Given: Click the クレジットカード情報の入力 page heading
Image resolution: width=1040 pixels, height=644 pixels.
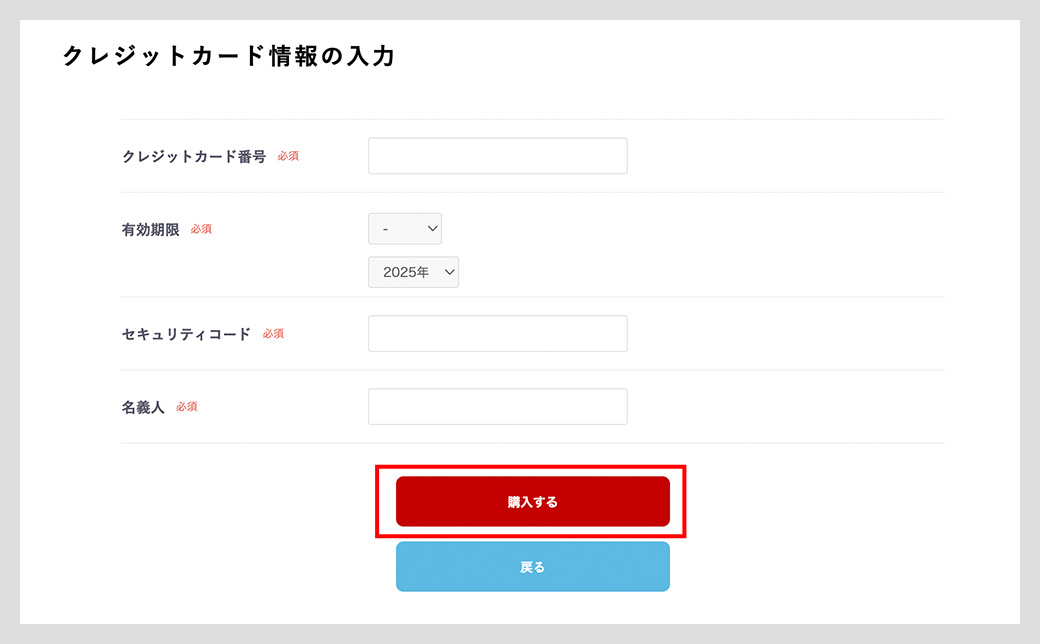Looking at the screenshot, I should (x=229, y=56).
